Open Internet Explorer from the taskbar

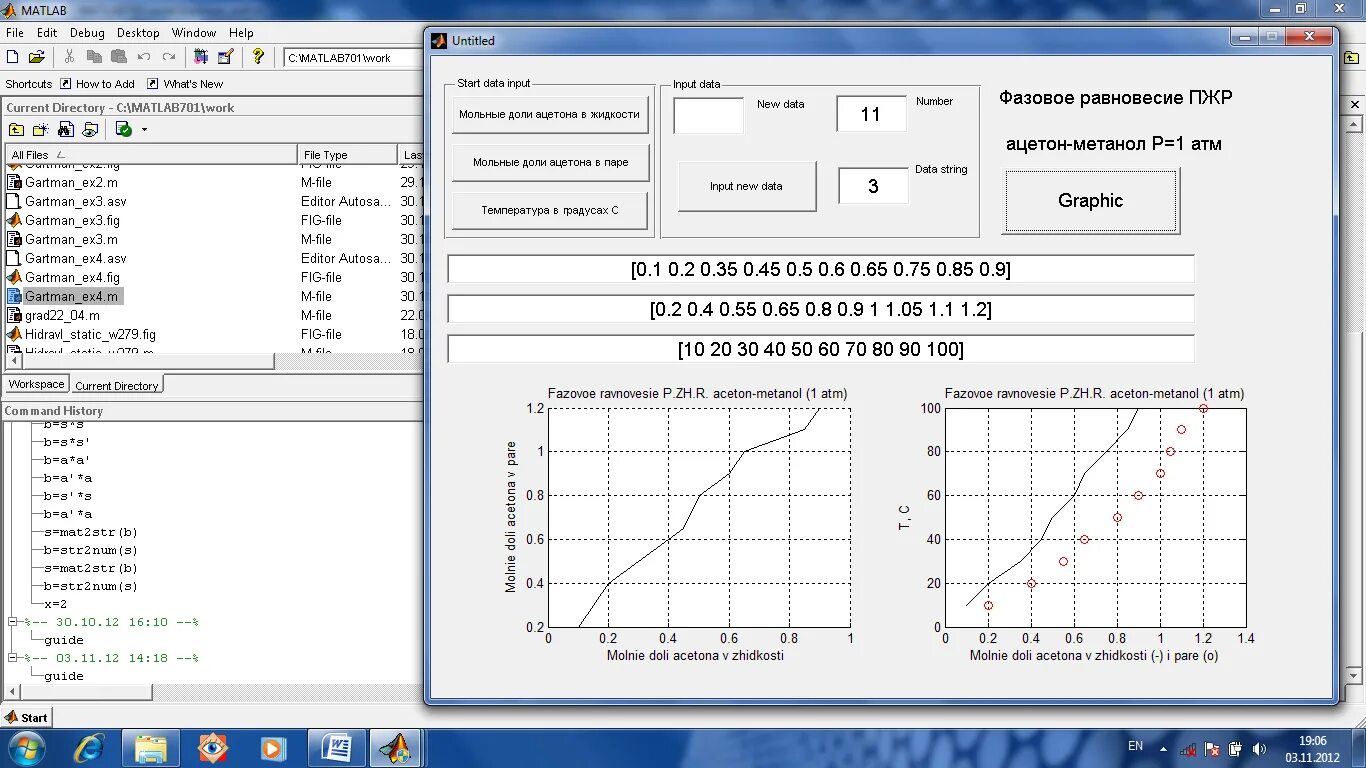click(x=89, y=747)
